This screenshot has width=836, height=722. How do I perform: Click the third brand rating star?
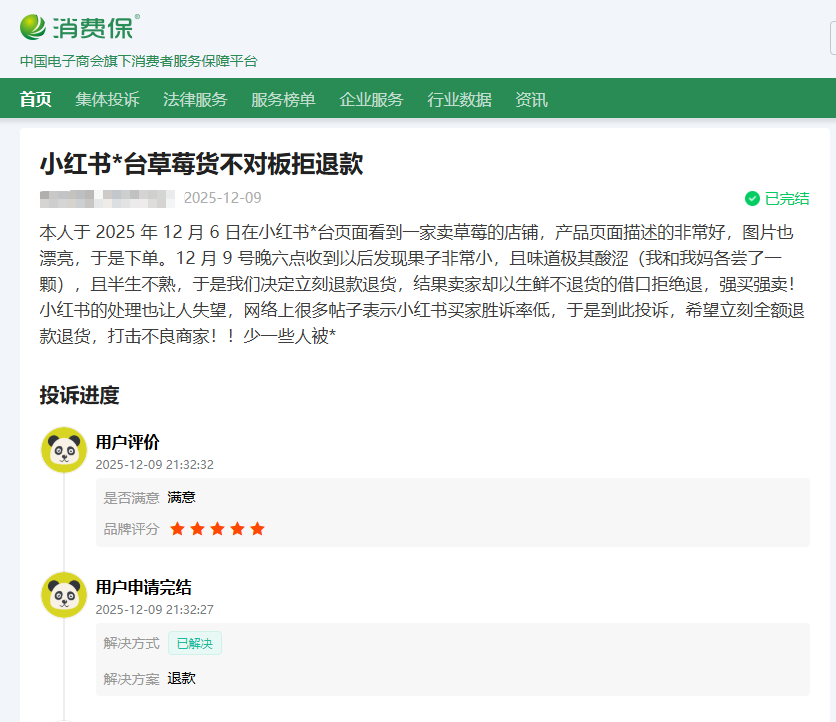click(218, 529)
